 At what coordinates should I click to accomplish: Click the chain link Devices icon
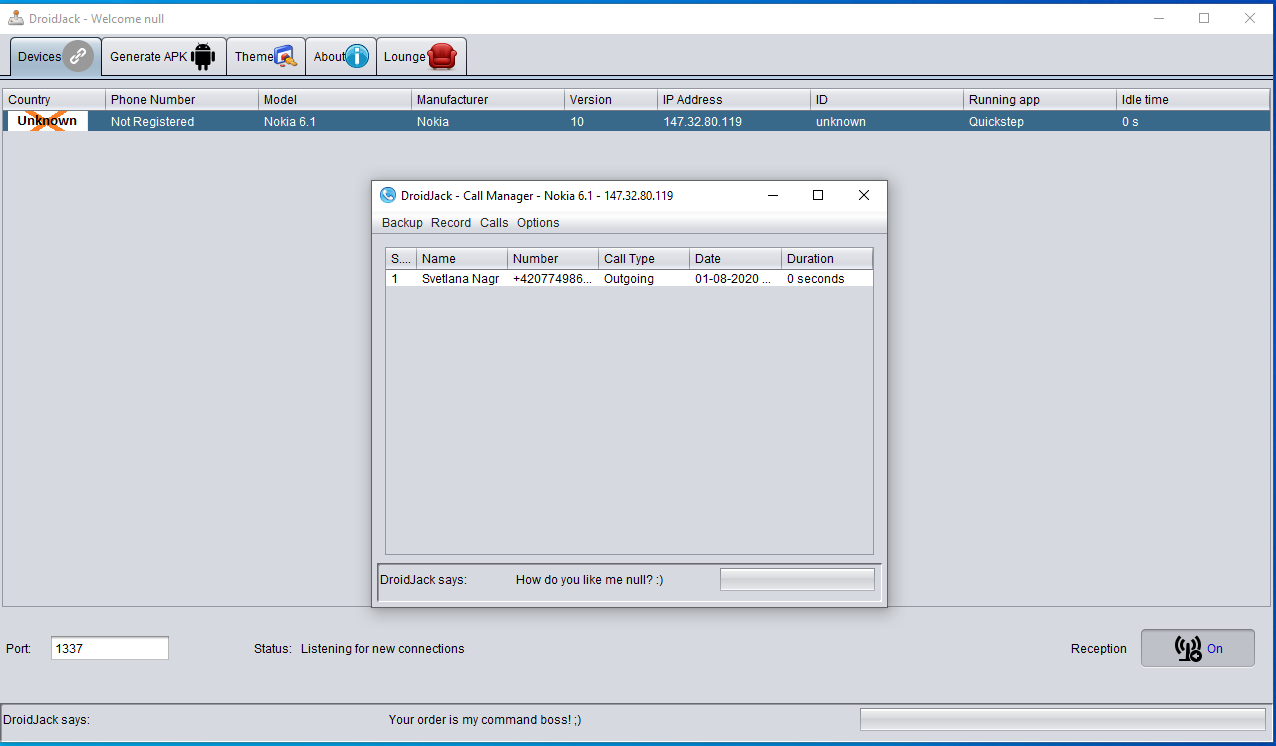click(x=79, y=57)
